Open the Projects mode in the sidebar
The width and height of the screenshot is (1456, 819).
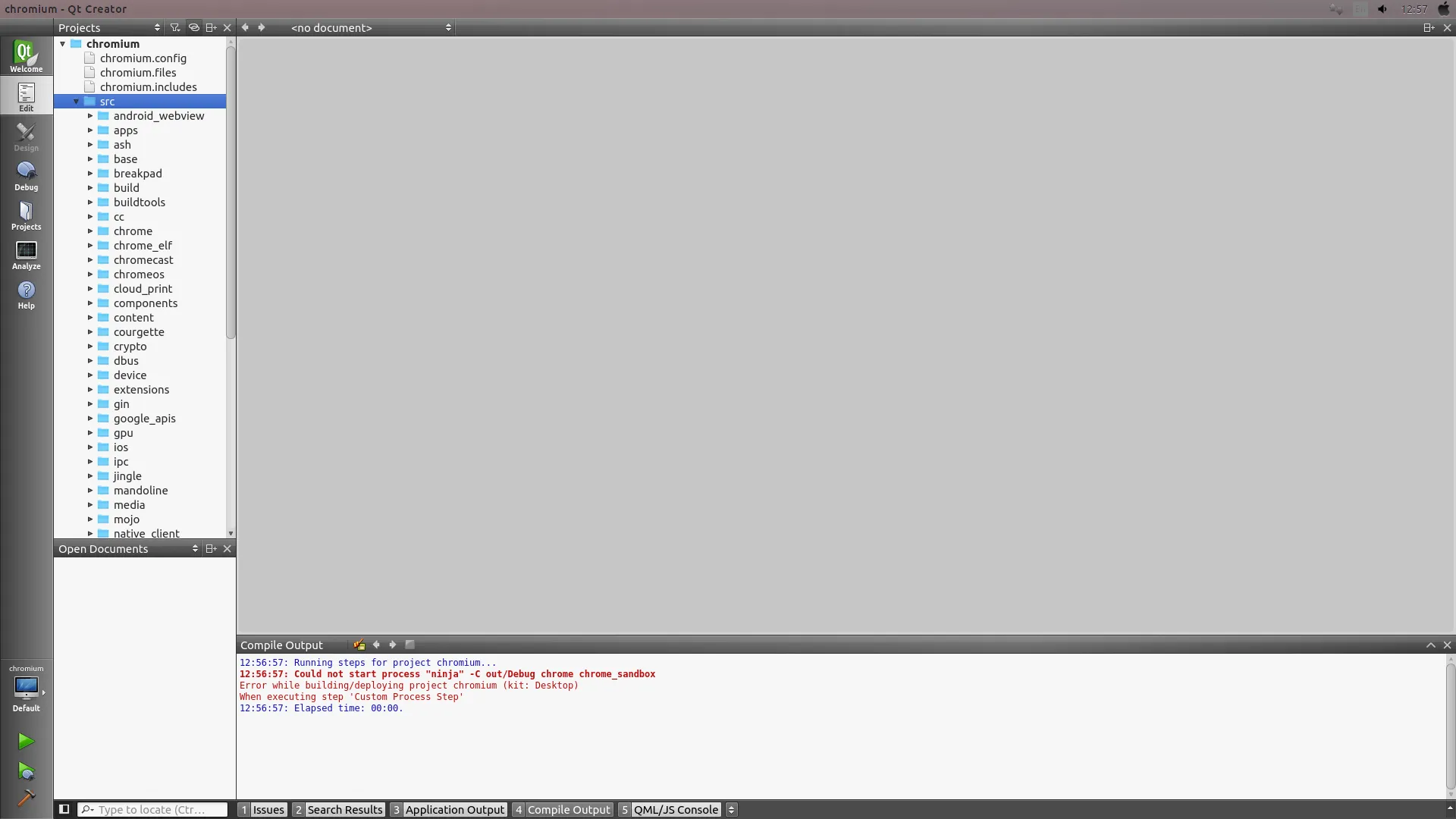tap(26, 215)
